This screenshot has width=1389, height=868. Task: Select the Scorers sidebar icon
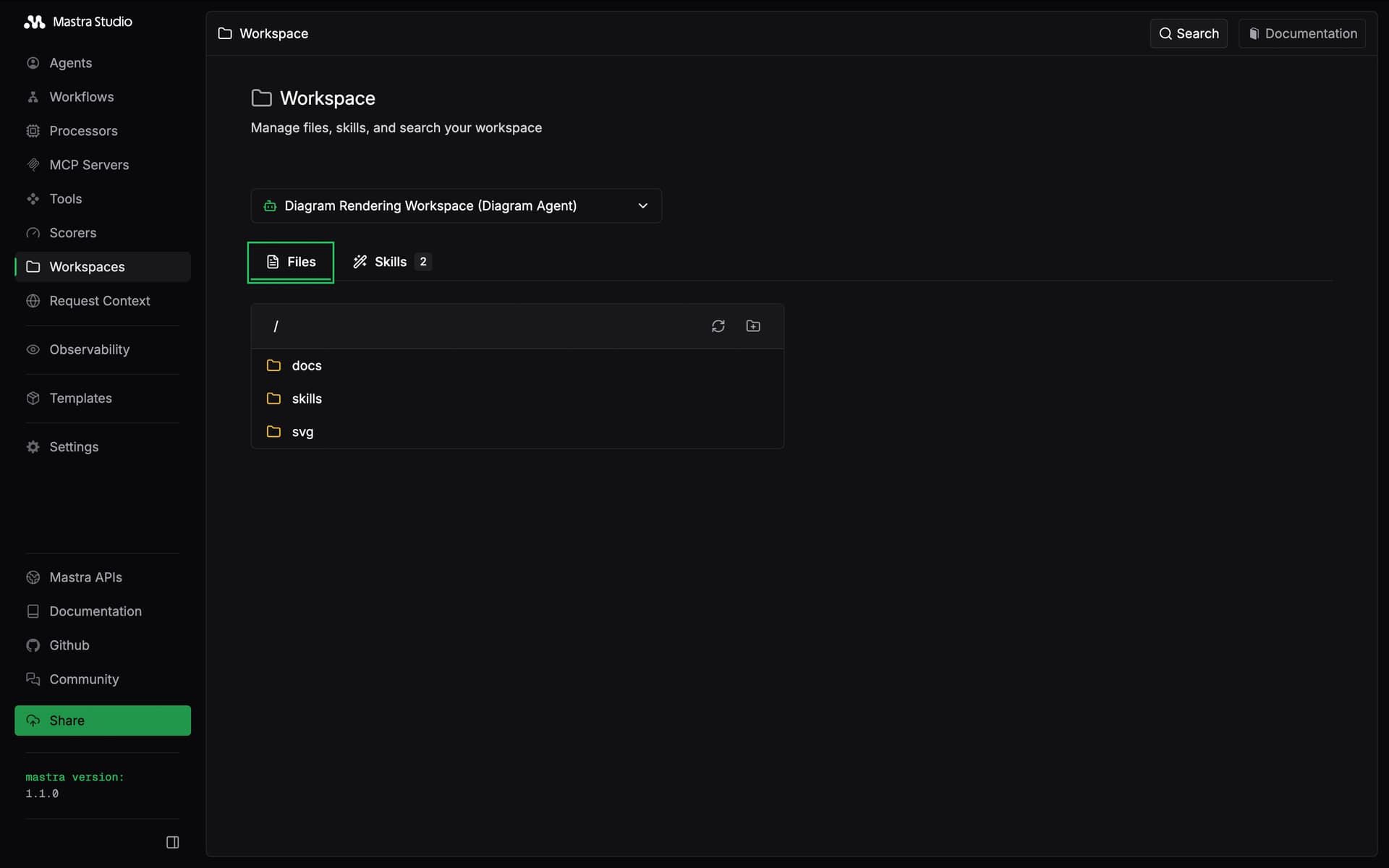point(33,232)
